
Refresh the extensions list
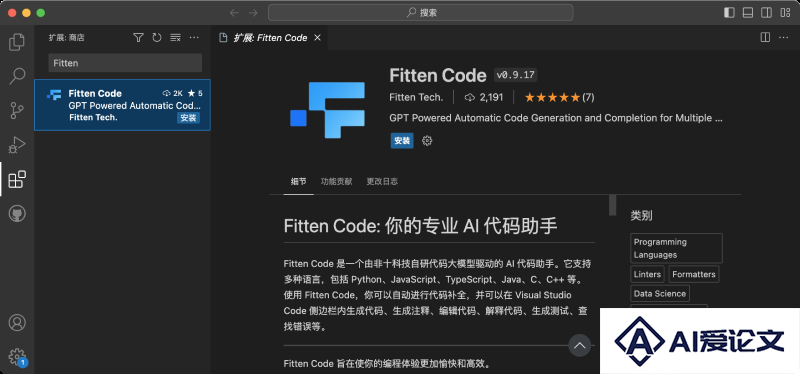[x=157, y=37]
